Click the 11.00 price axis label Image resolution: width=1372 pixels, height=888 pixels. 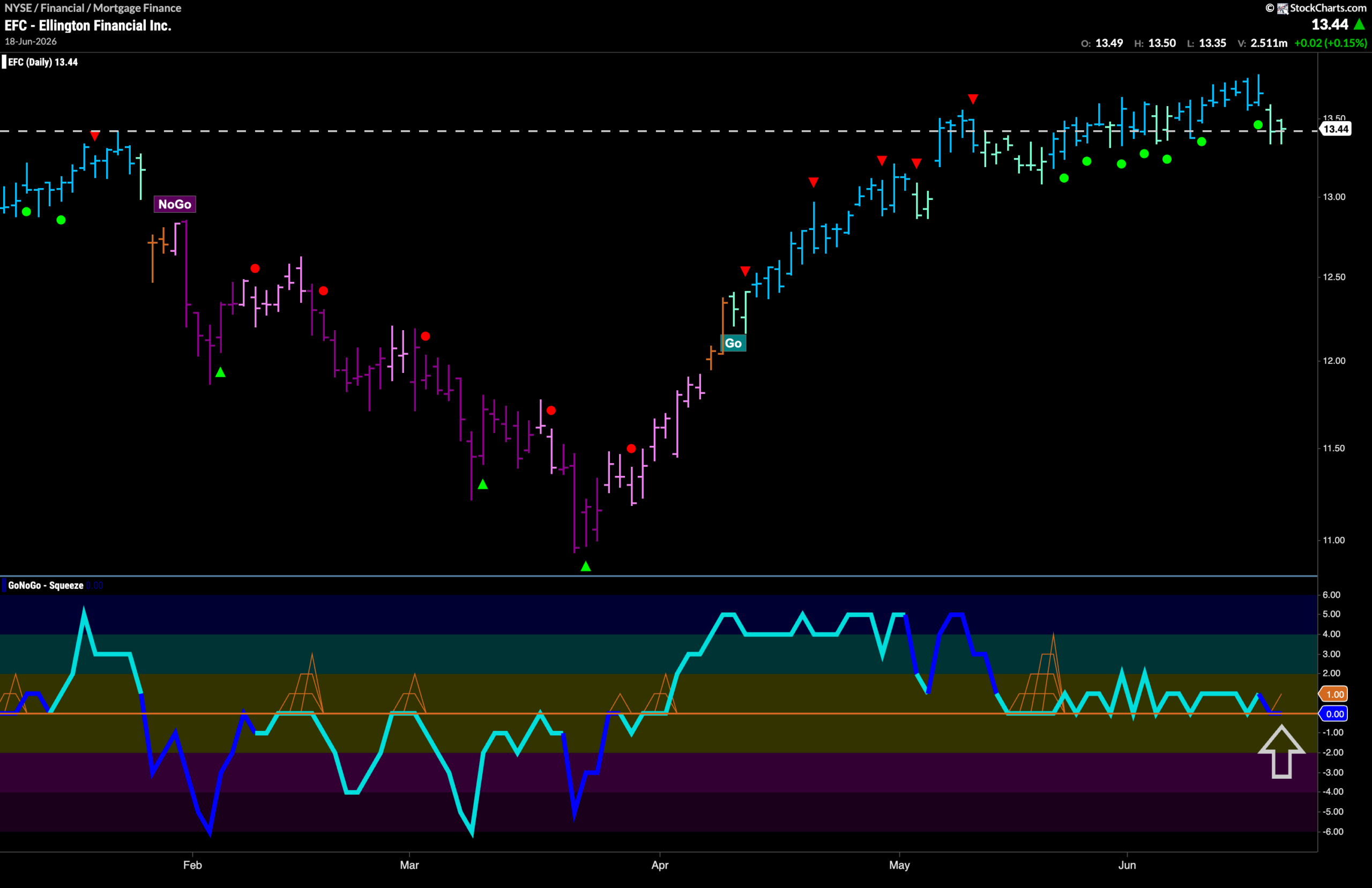1334,540
